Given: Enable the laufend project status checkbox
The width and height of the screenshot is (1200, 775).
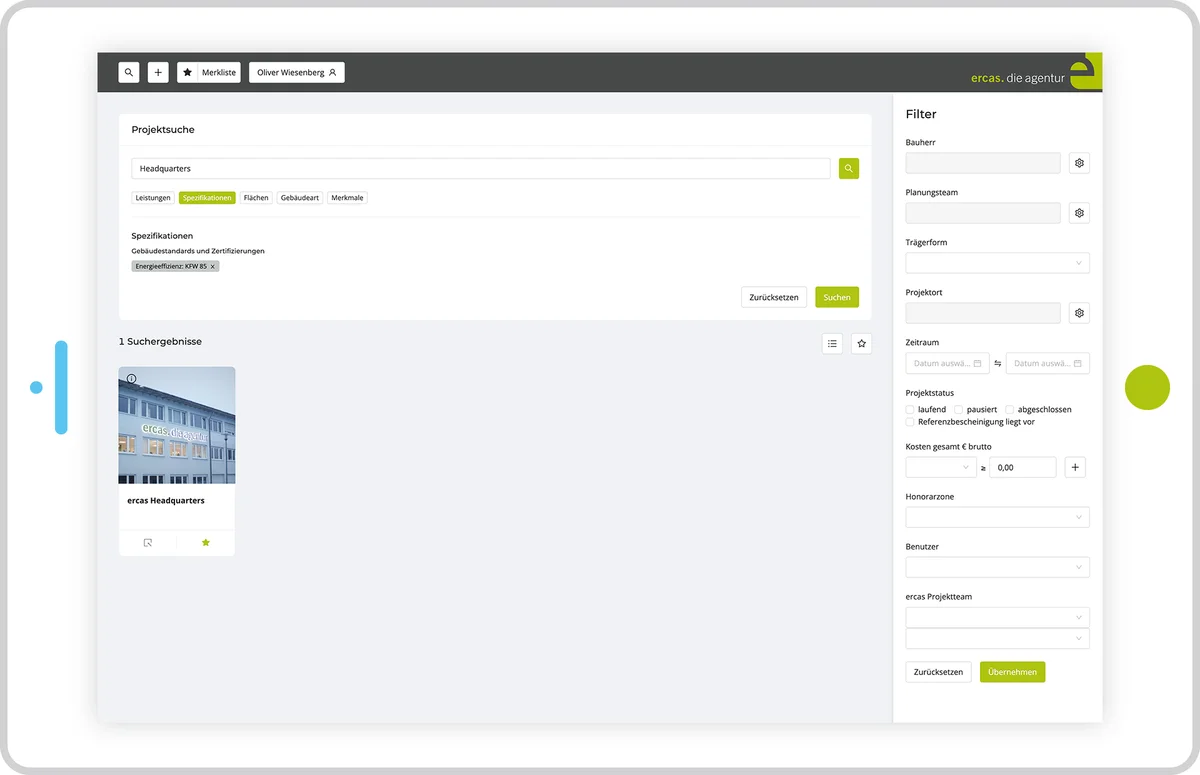Looking at the screenshot, I should tap(911, 409).
